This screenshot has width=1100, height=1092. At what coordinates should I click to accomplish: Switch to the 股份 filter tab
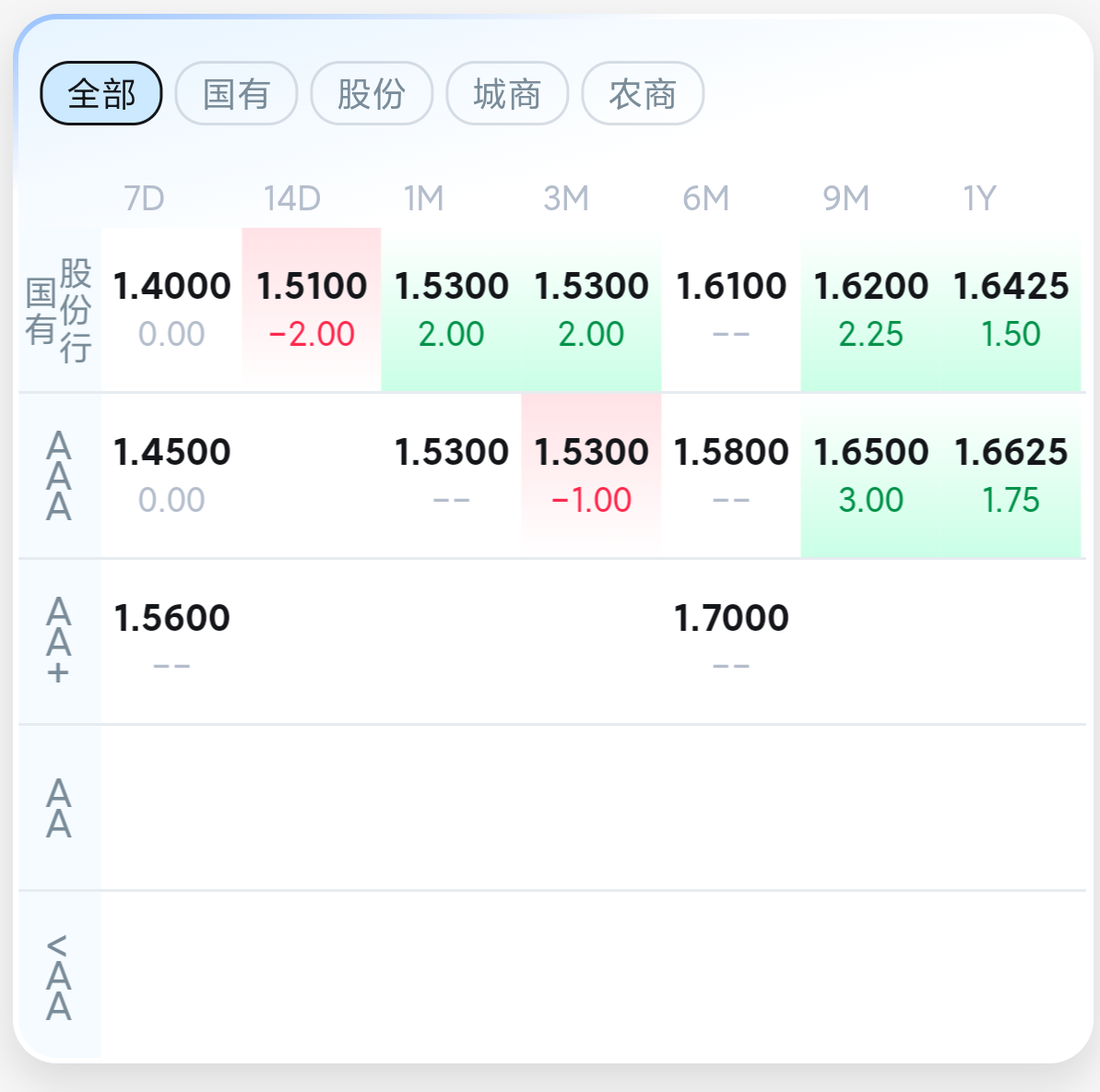372,93
